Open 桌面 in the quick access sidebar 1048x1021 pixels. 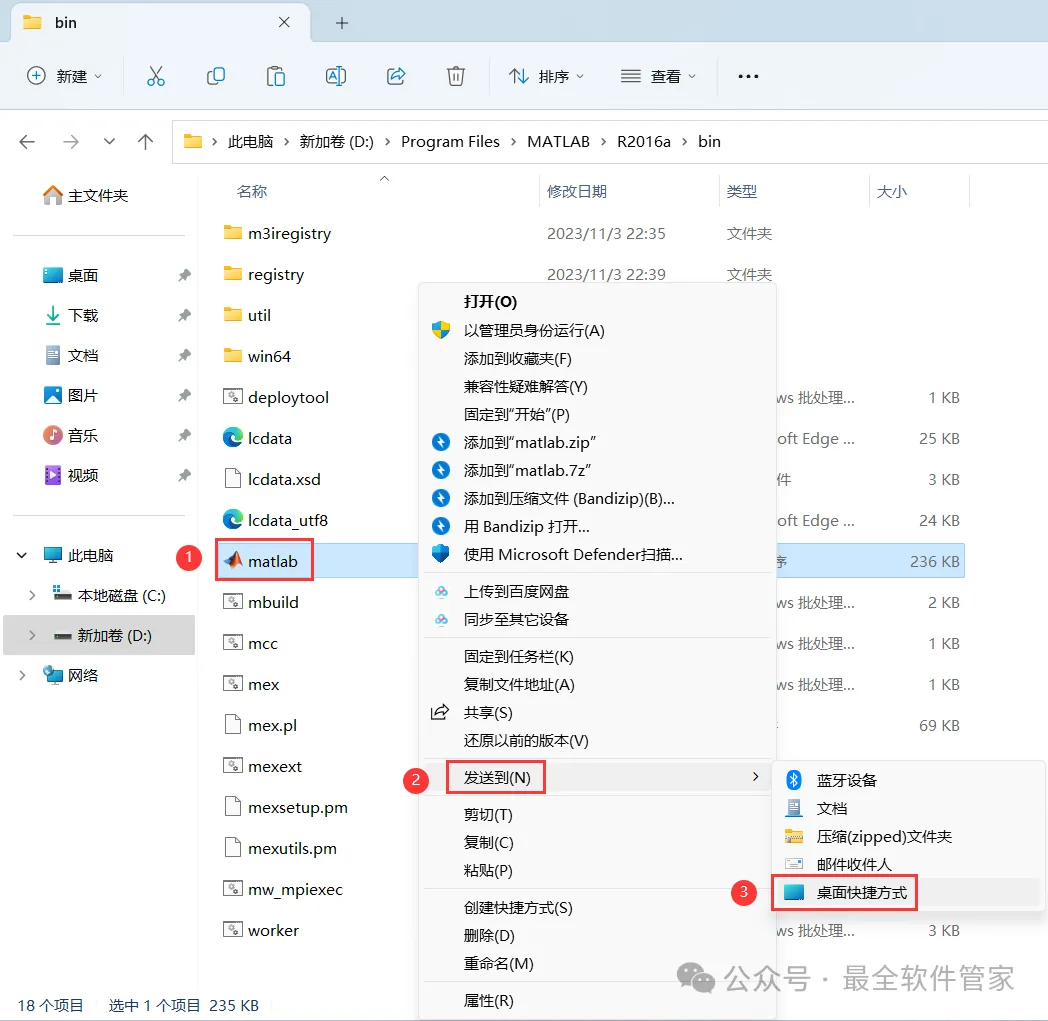coord(71,275)
